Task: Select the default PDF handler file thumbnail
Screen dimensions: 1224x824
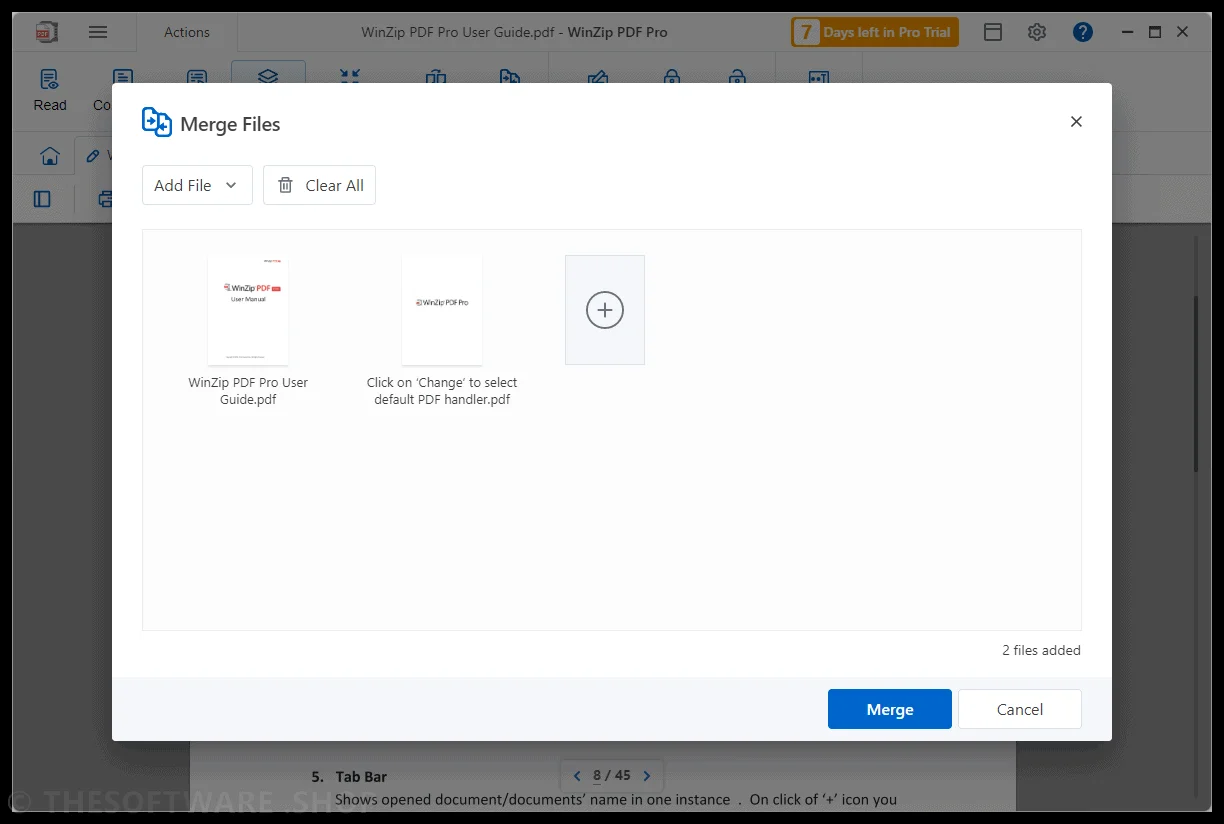Action: coord(442,310)
